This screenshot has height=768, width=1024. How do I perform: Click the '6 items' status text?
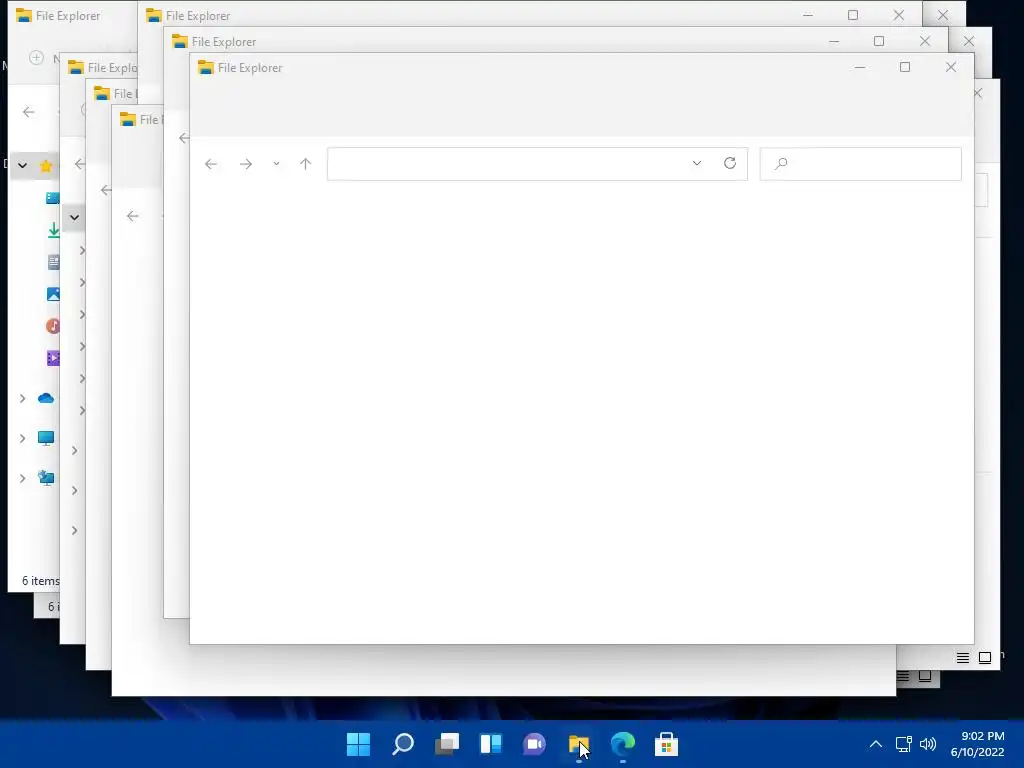[x=40, y=581]
